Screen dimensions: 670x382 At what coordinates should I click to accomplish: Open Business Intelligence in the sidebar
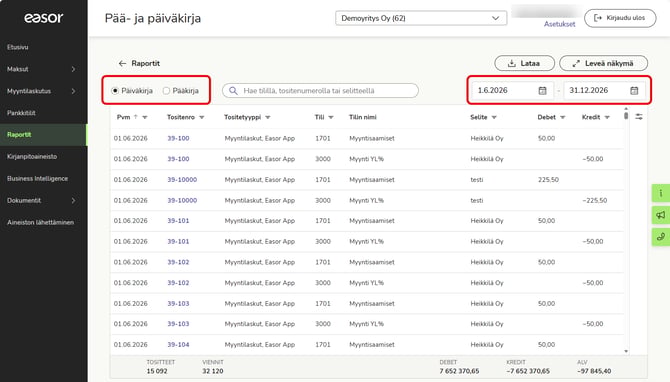tap(37, 179)
